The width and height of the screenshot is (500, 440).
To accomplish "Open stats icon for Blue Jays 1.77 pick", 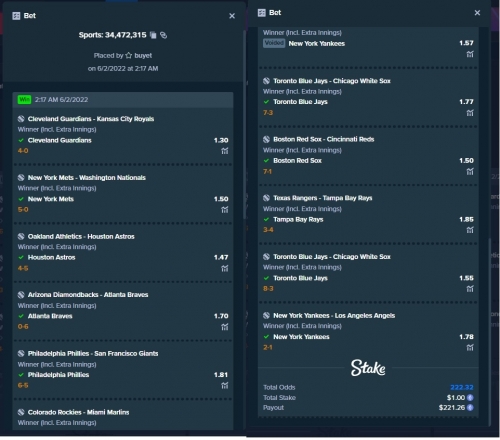I will (470, 113).
